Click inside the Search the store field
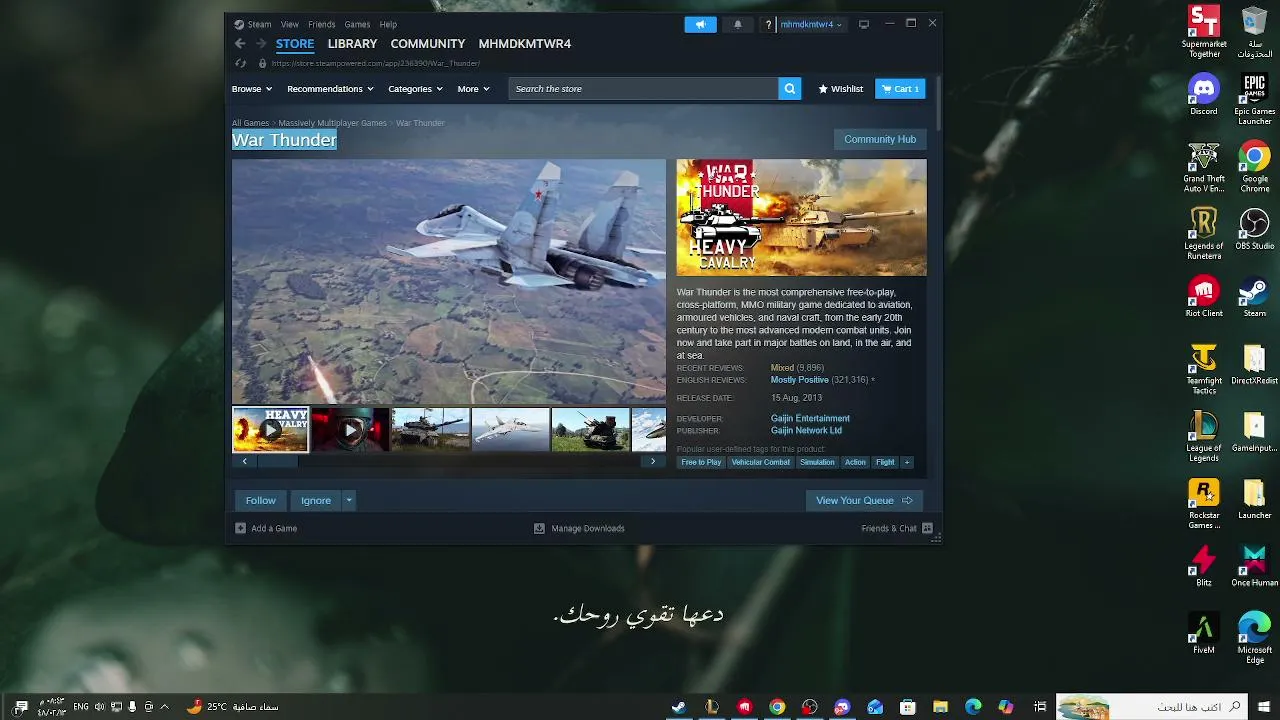Image resolution: width=1280 pixels, height=720 pixels. point(643,89)
